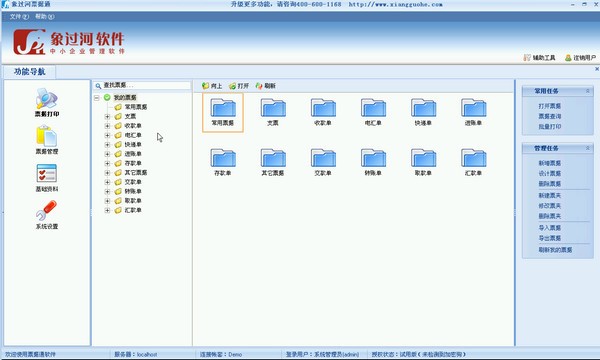
Task: Collapse the 管理任务 panel chevron
Action: tap(588, 148)
